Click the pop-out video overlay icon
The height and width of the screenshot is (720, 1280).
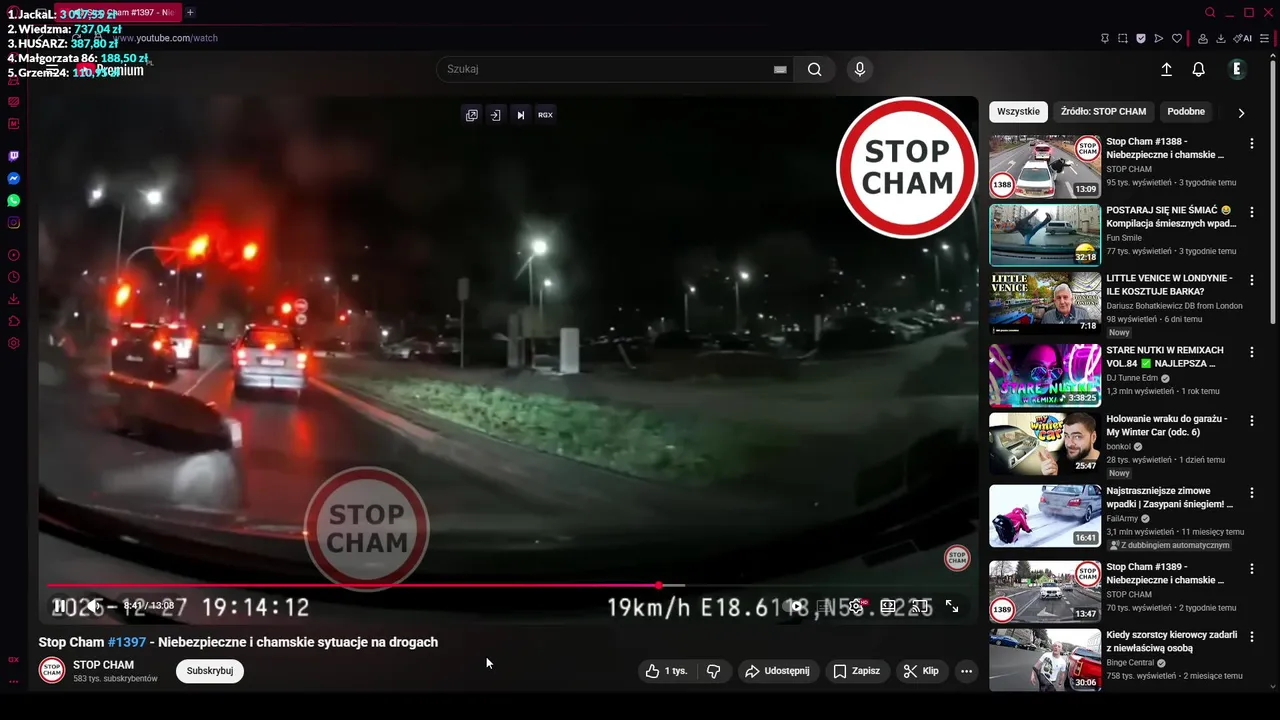472,115
